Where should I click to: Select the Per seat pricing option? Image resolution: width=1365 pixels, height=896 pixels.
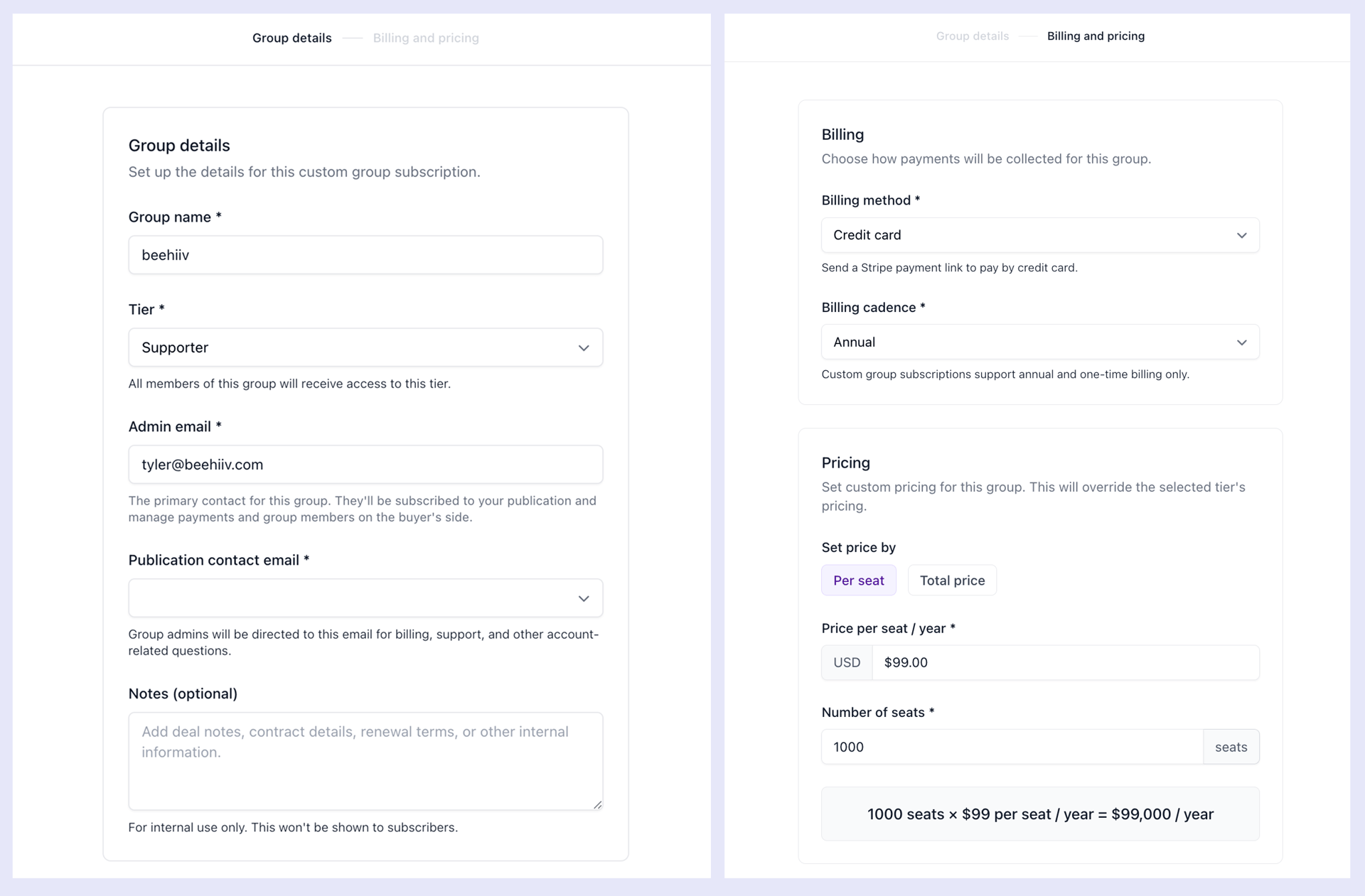858,581
